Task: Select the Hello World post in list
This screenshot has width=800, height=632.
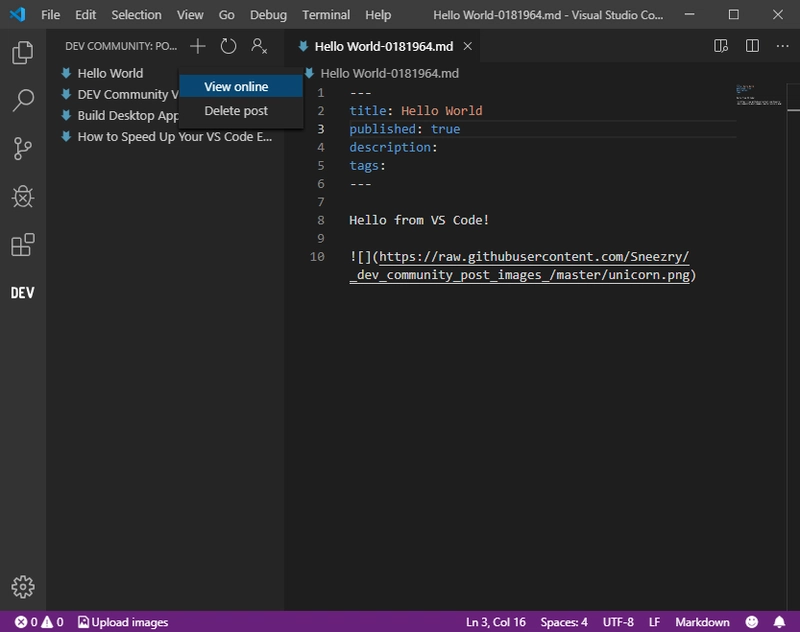Action: click(110, 73)
